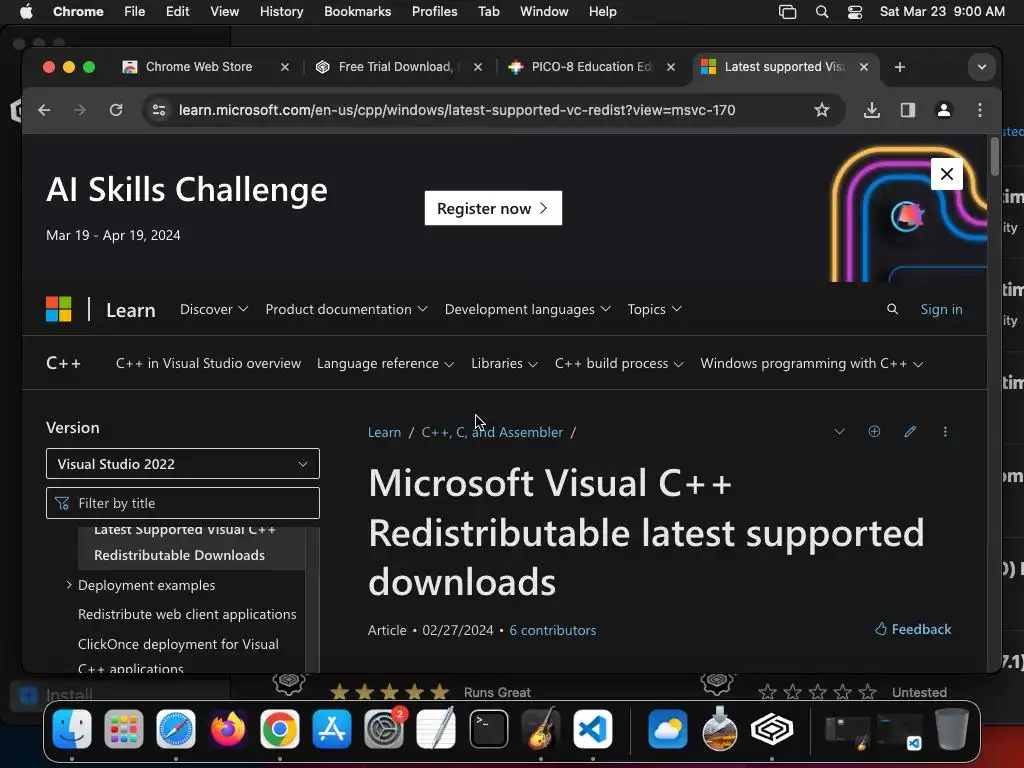Open C++ in Visual Studio overview
Viewport: 1024px width, 768px height.
[x=208, y=363]
